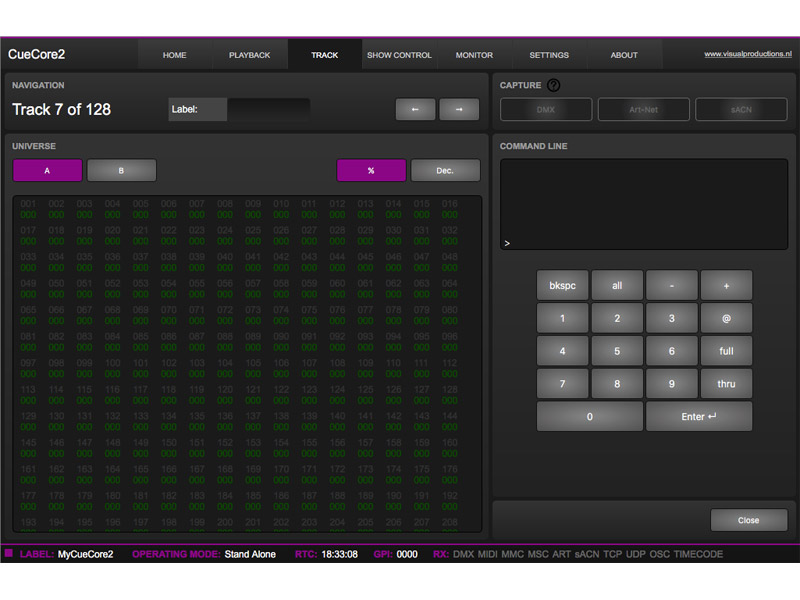Switch to universe B
The width and height of the screenshot is (800, 600).
coord(121,171)
